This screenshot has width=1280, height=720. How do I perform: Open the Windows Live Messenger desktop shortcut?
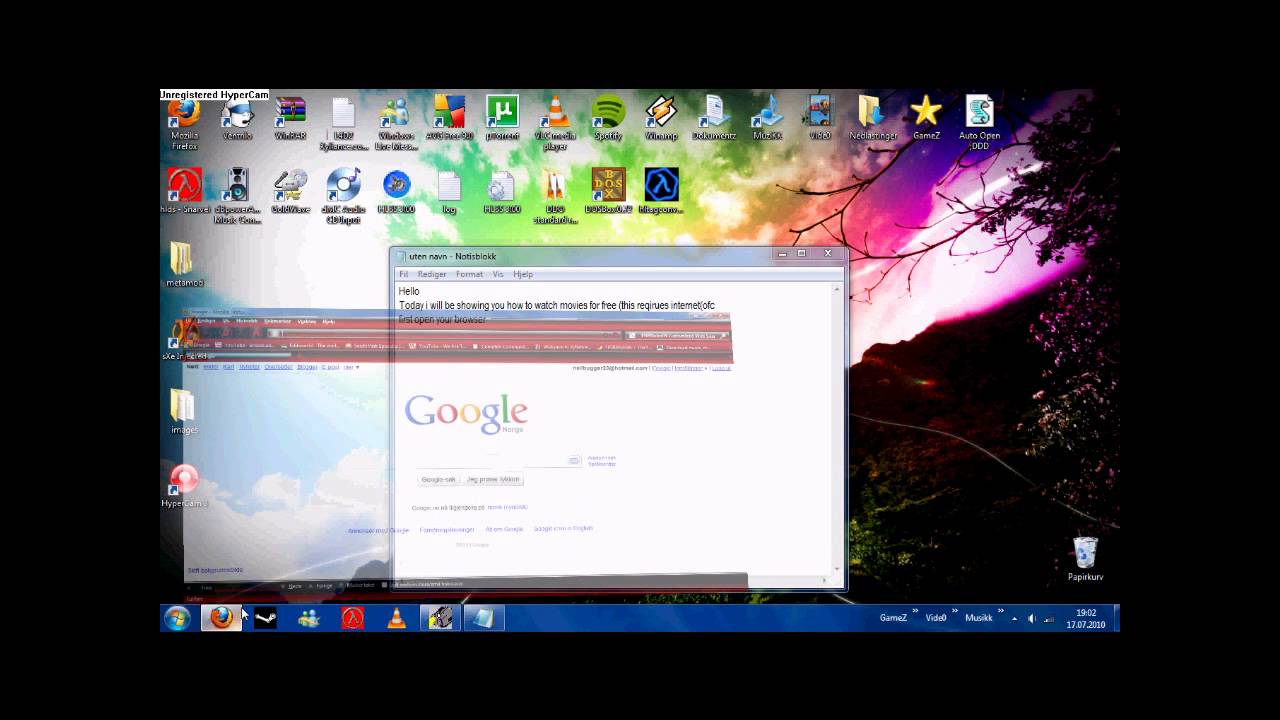396,124
